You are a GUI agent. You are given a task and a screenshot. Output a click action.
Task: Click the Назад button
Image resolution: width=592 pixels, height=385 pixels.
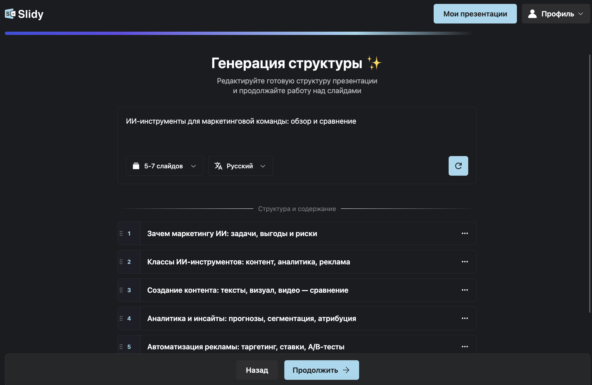coord(257,370)
